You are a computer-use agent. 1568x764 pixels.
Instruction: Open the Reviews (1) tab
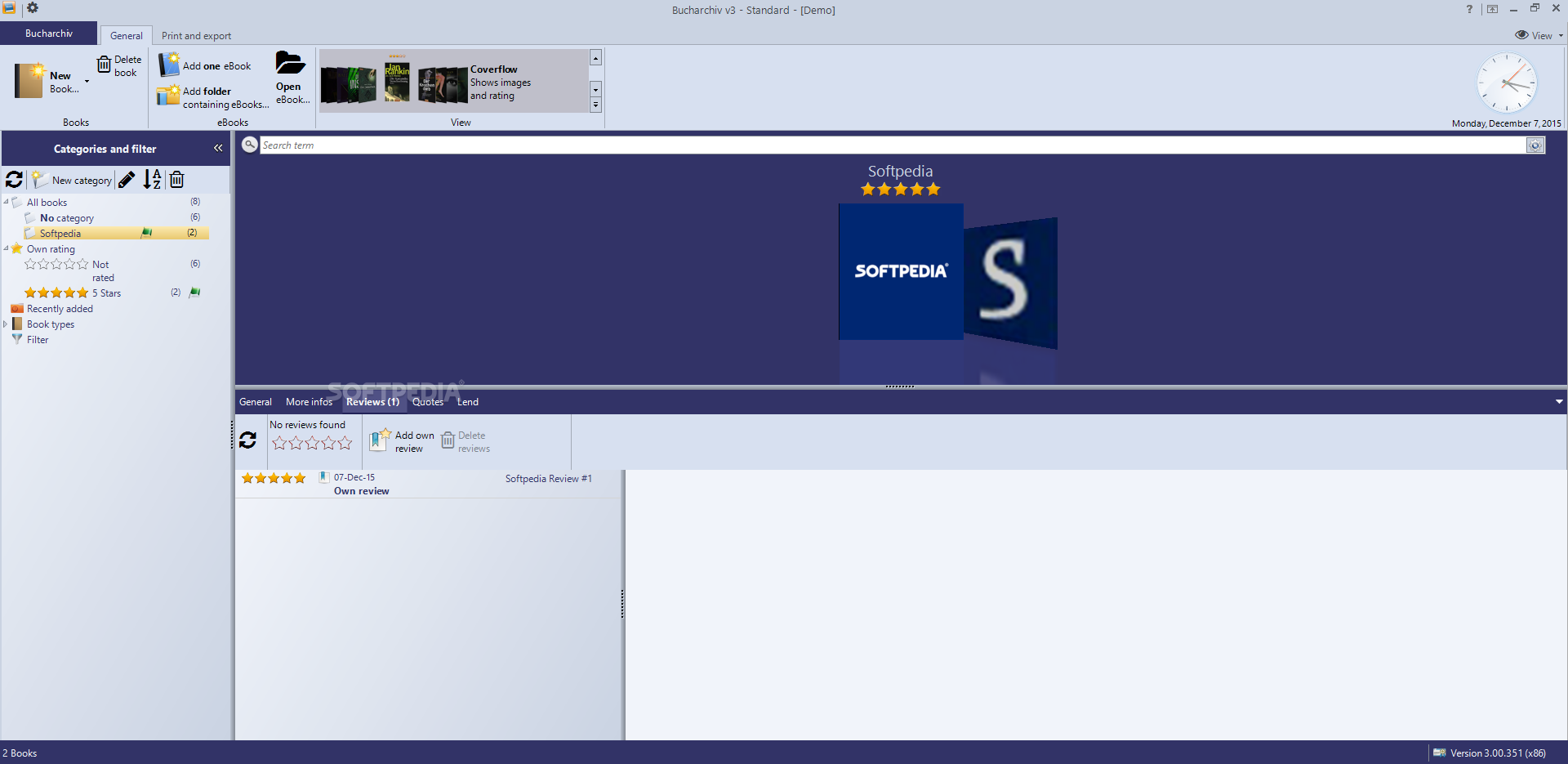(372, 402)
